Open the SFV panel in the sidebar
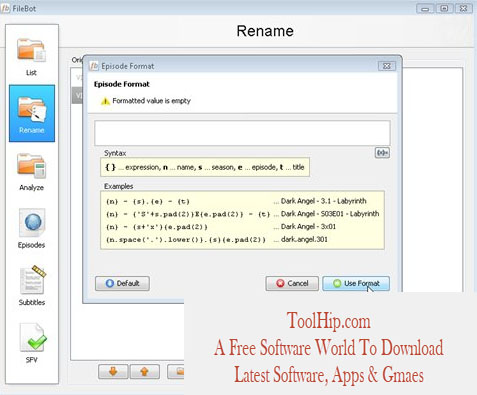The image size is (477, 395). pyautogui.click(x=31, y=343)
